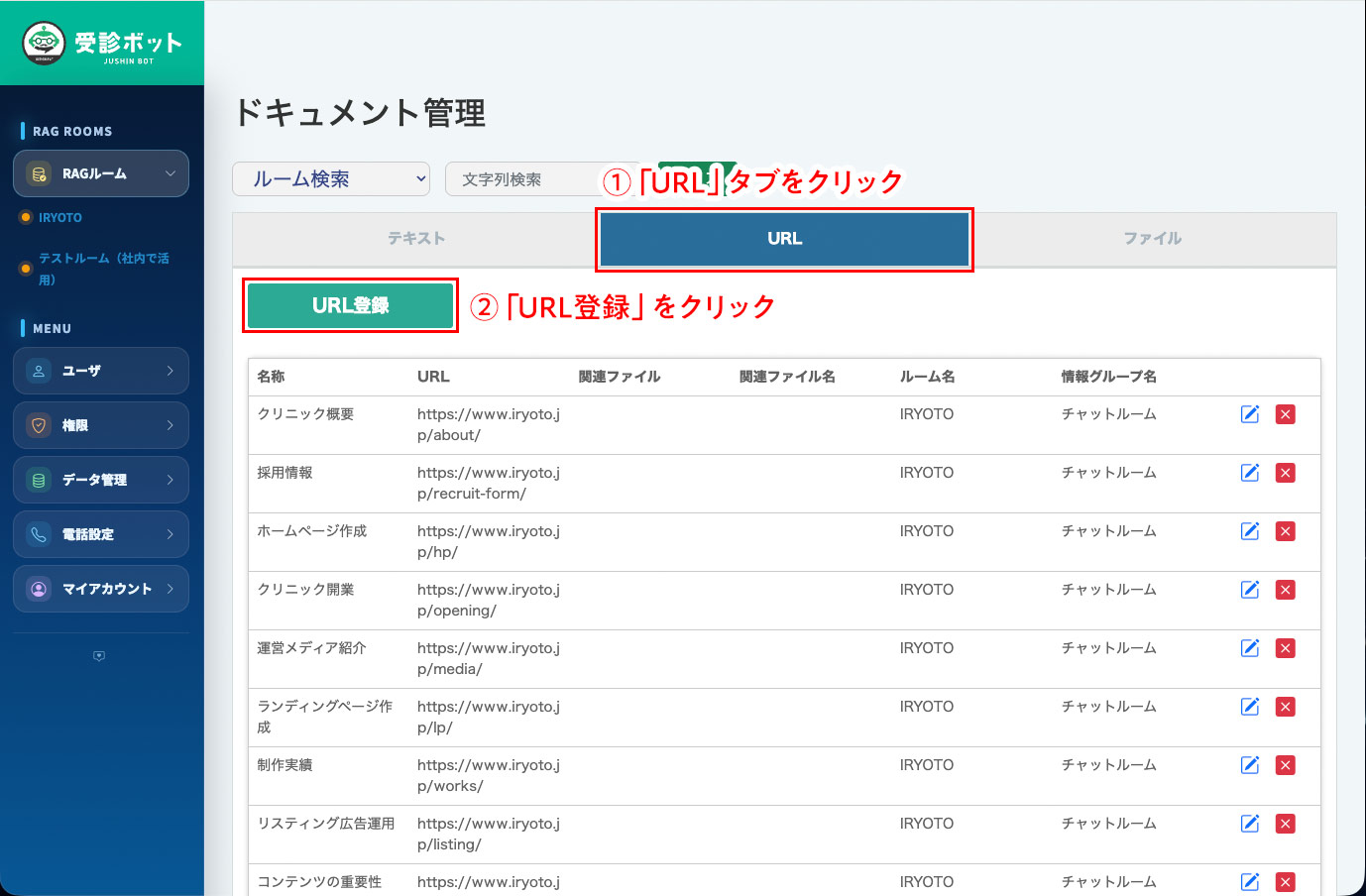Click URL https://www.iryoto.jp/media/
Image resolution: width=1366 pixels, height=896 pixels.
pos(489,658)
